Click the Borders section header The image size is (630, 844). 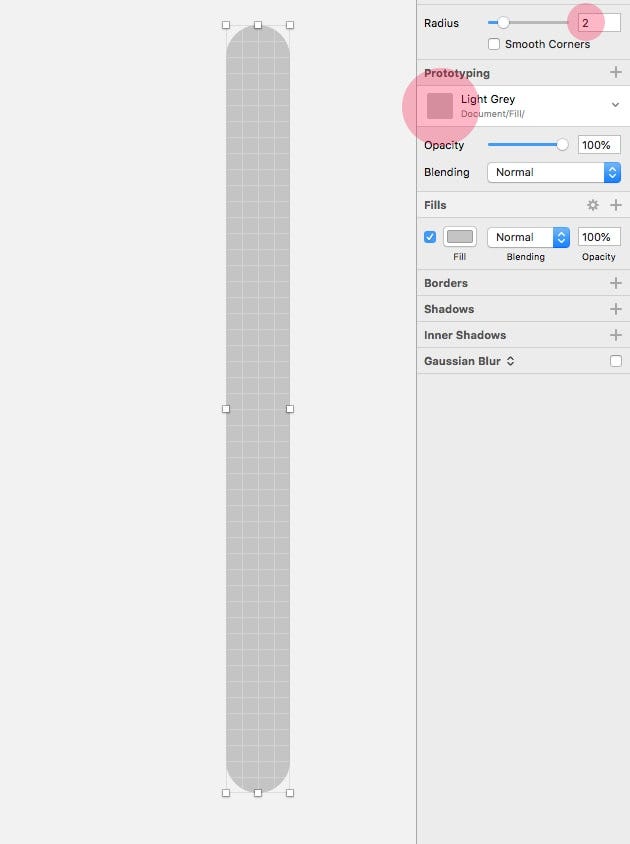click(445, 283)
